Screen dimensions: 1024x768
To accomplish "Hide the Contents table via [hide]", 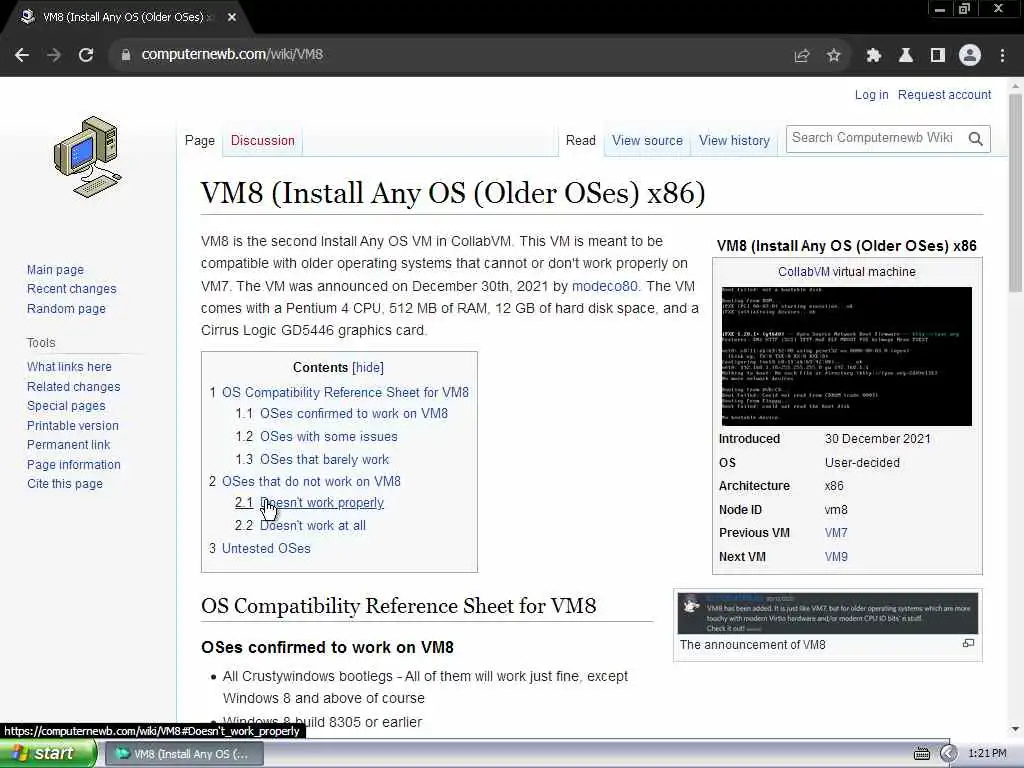I will 368,368.
